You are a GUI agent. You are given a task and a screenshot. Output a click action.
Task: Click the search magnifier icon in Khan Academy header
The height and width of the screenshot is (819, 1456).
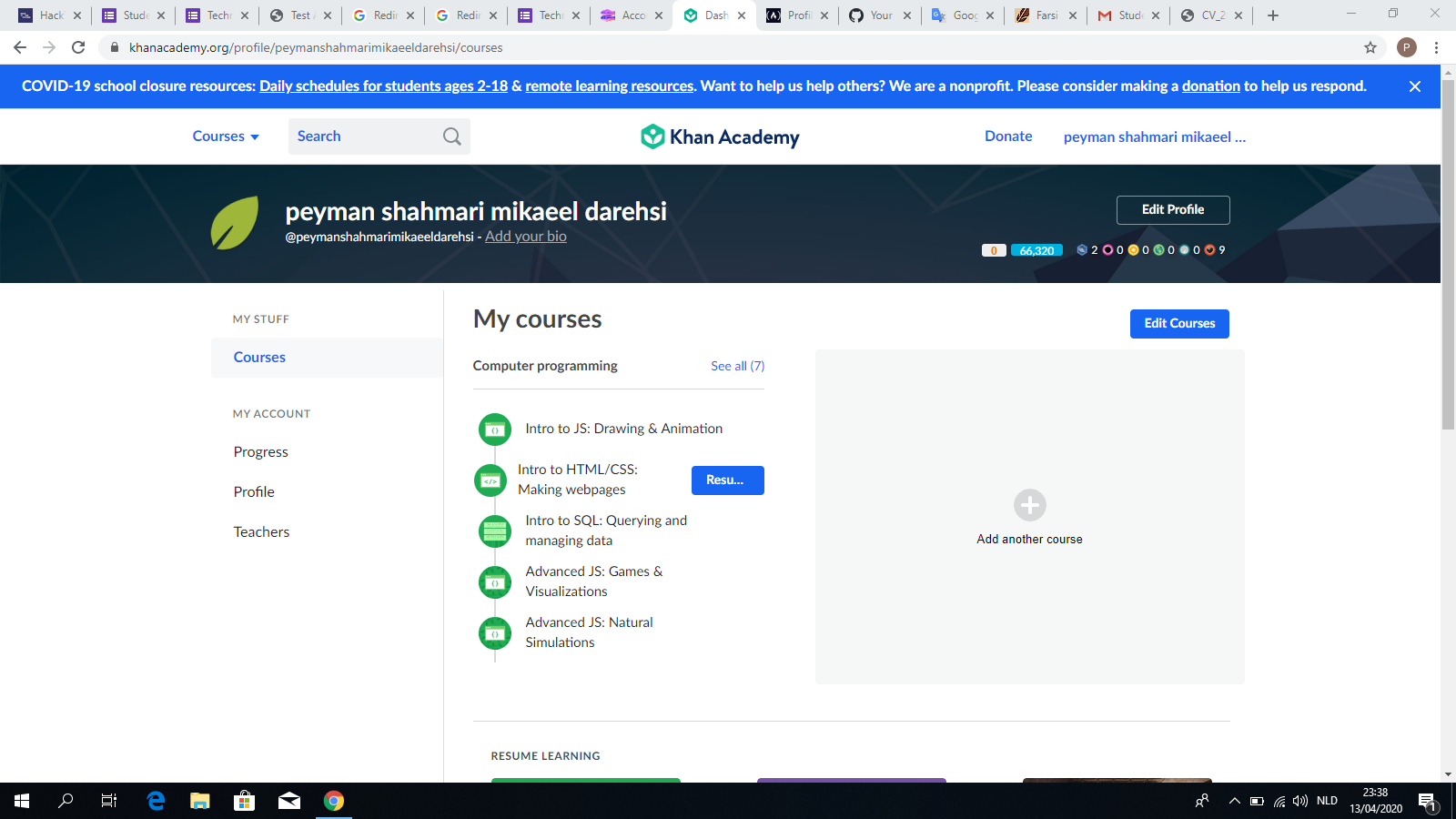tap(452, 136)
